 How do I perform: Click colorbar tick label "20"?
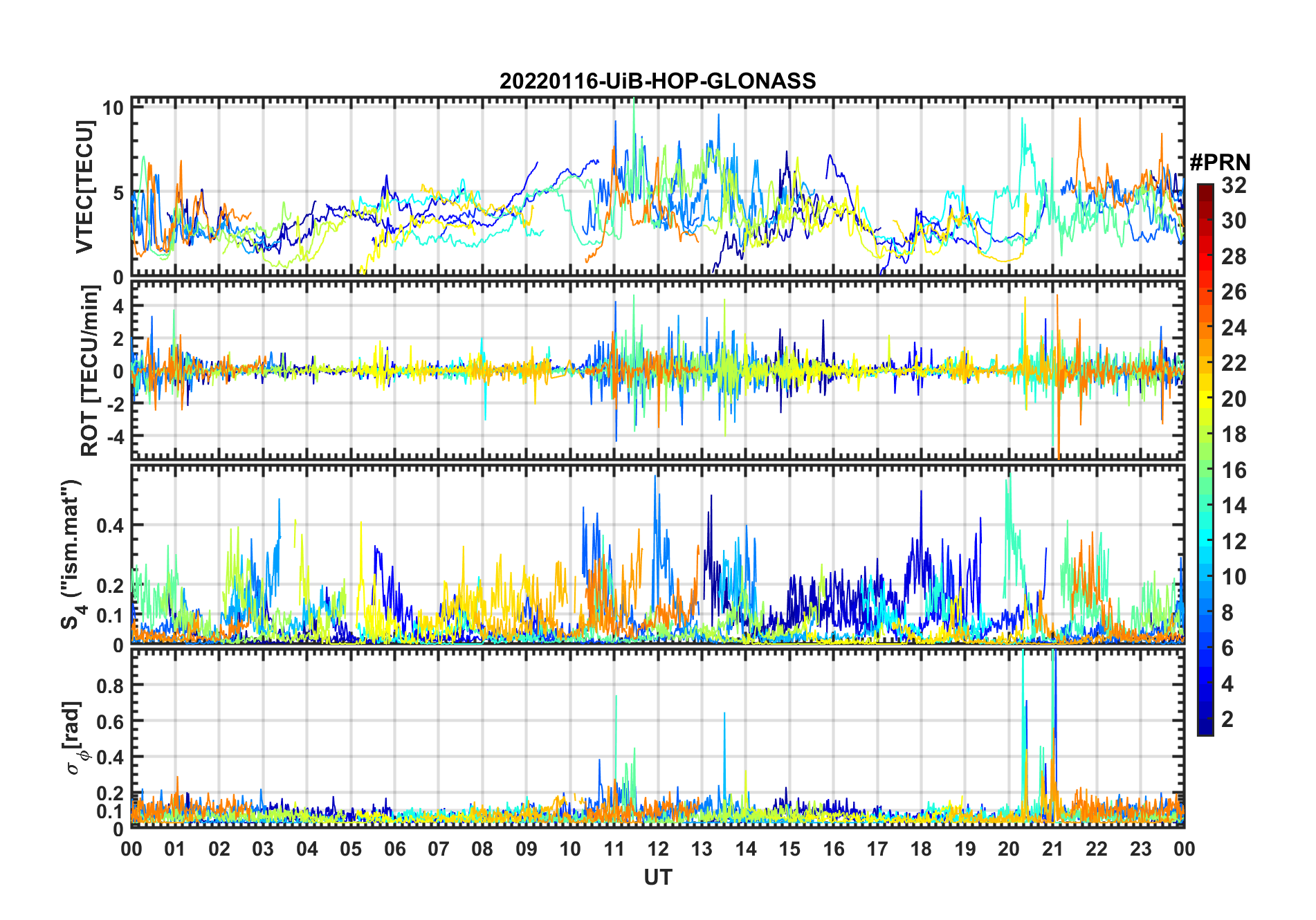(1234, 399)
